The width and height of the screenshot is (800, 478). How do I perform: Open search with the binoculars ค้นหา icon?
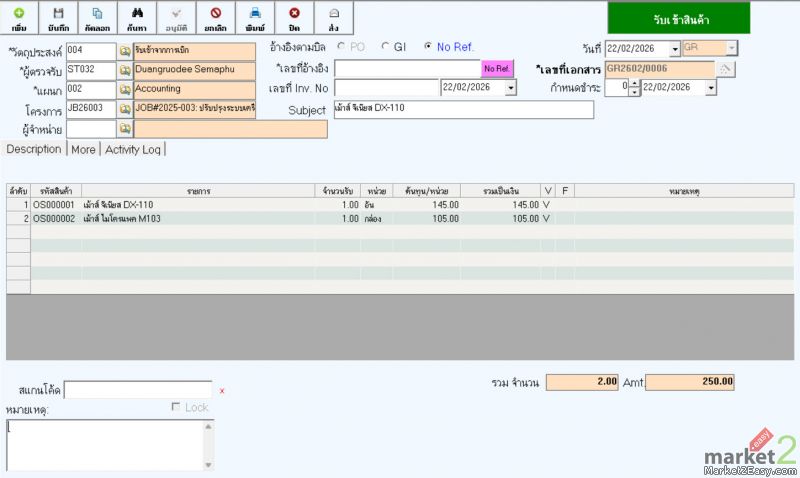(x=137, y=16)
